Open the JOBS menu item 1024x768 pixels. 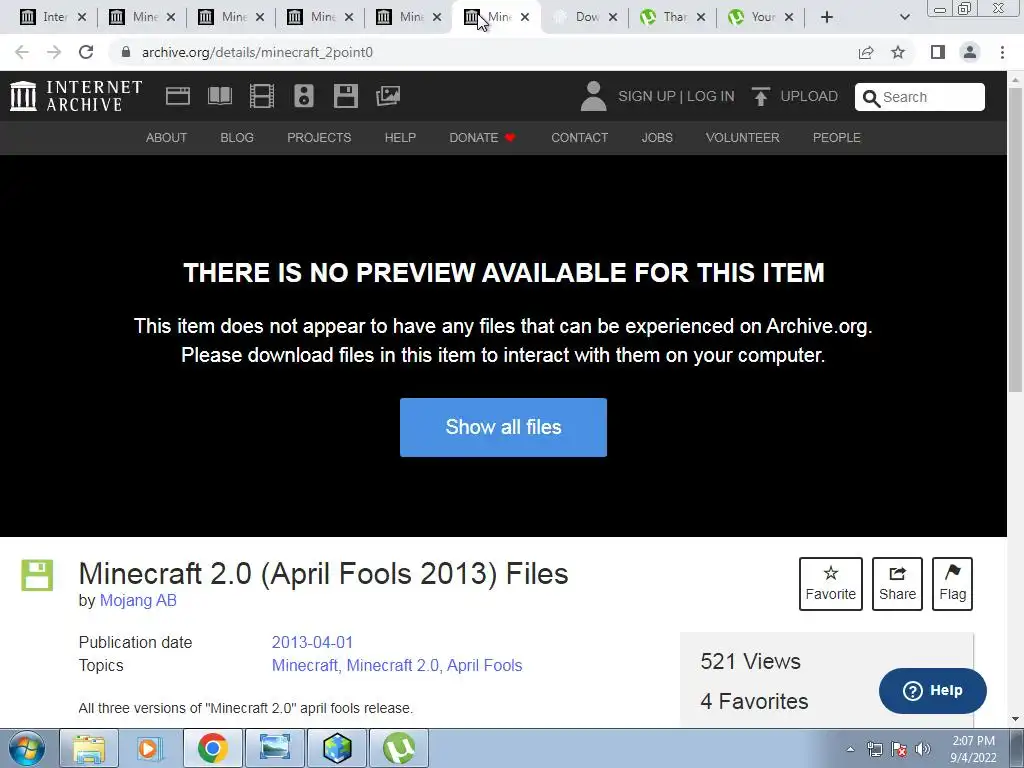point(657,138)
